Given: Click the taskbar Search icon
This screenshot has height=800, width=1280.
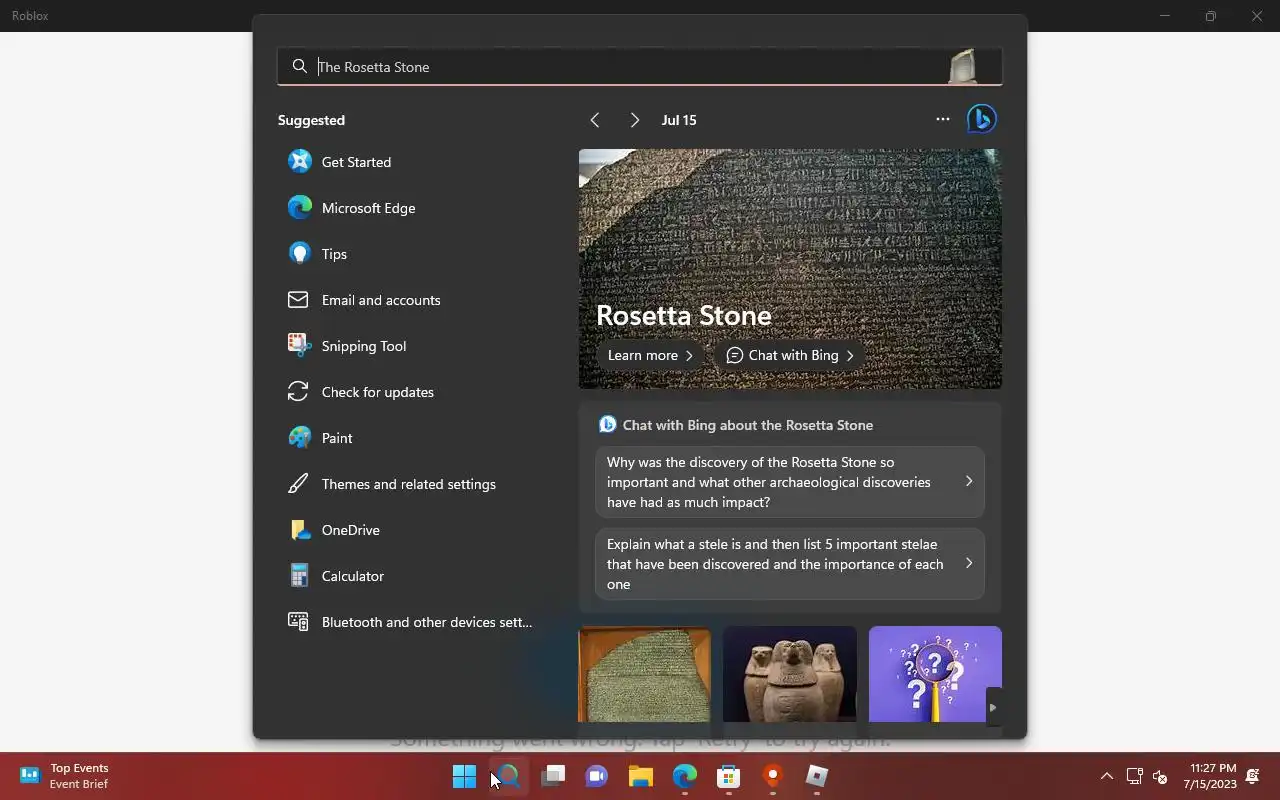Looking at the screenshot, I should coord(508,776).
